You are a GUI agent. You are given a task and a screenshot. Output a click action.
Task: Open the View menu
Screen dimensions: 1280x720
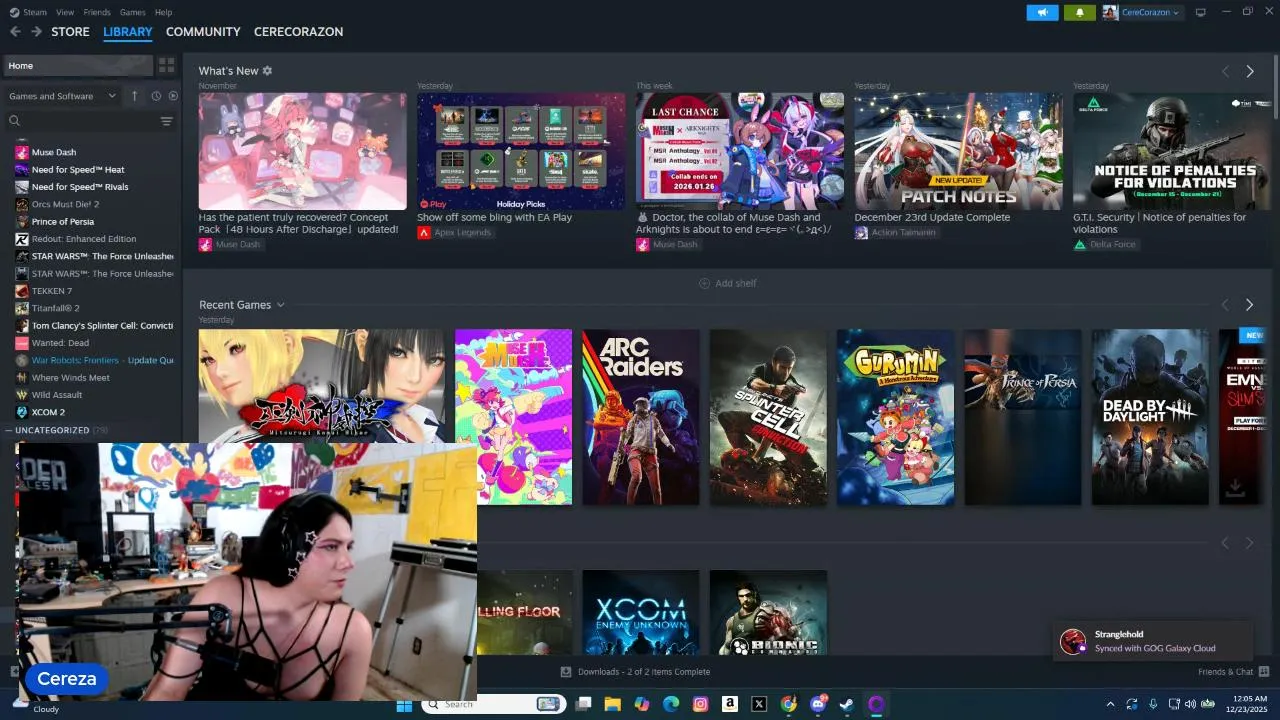pos(65,12)
